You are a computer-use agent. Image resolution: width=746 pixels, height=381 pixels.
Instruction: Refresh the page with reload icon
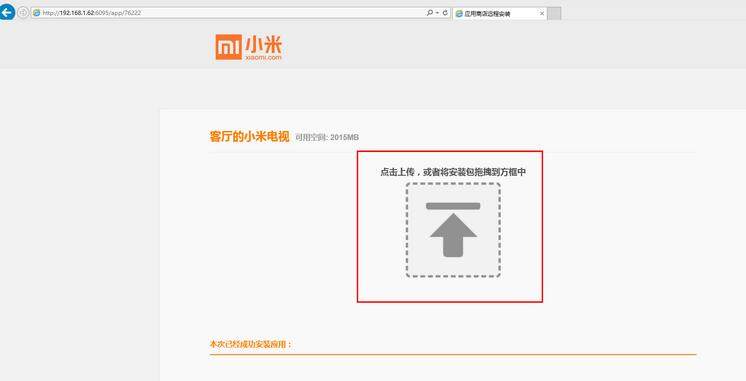pos(445,13)
